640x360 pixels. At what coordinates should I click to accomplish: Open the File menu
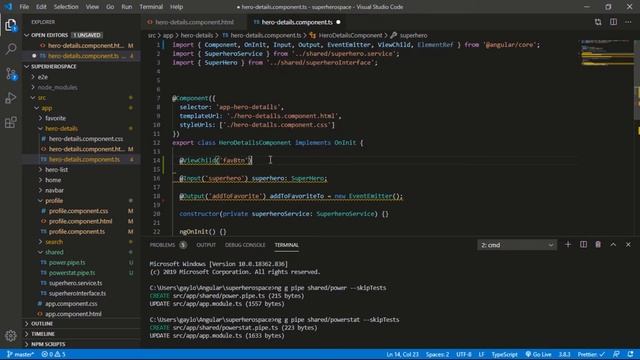(24, 7)
